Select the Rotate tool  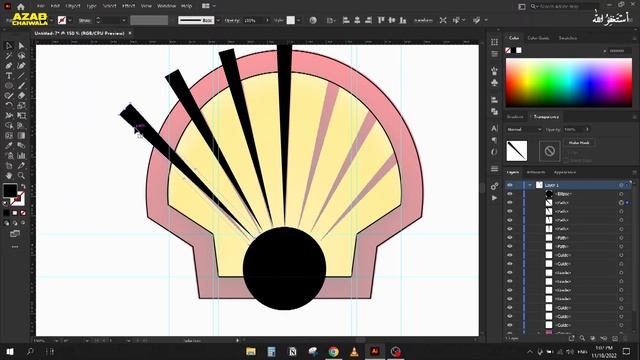[x=9, y=106]
